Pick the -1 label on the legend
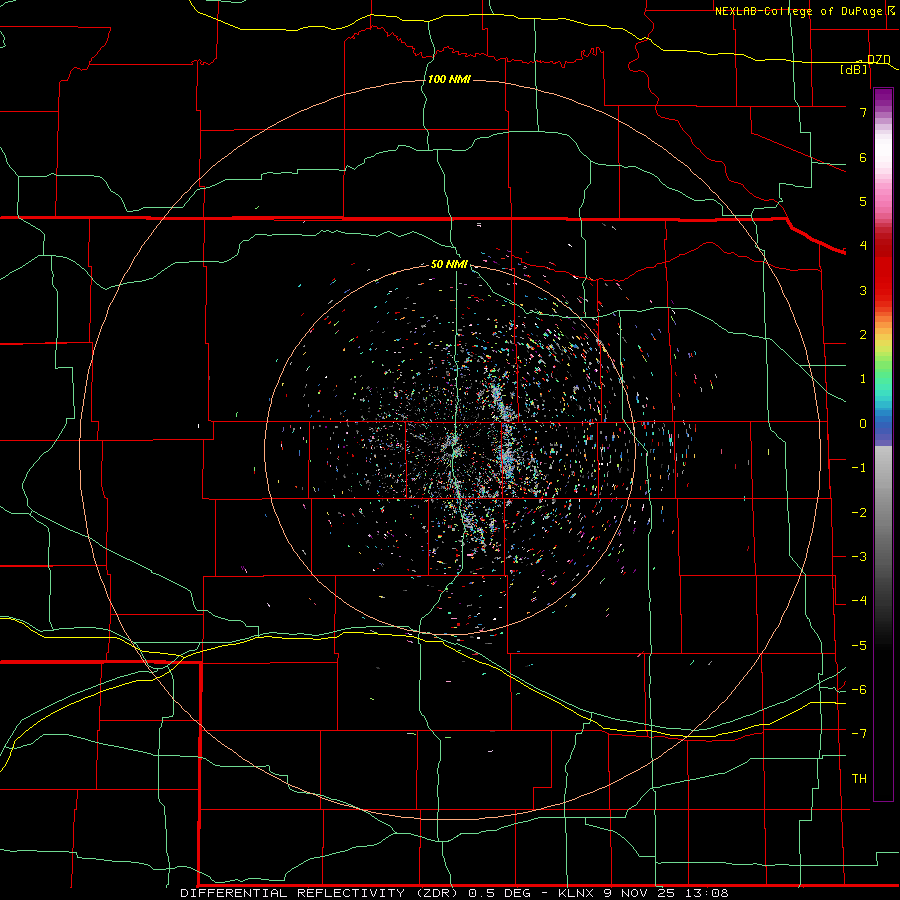The height and width of the screenshot is (900, 900). pyautogui.click(x=859, y=468)
